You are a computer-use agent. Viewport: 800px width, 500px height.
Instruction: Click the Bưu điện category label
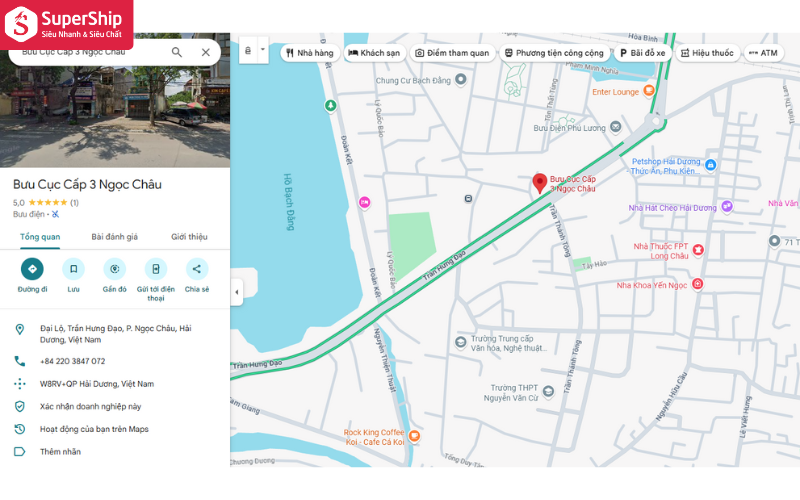[x=29, y=214]
